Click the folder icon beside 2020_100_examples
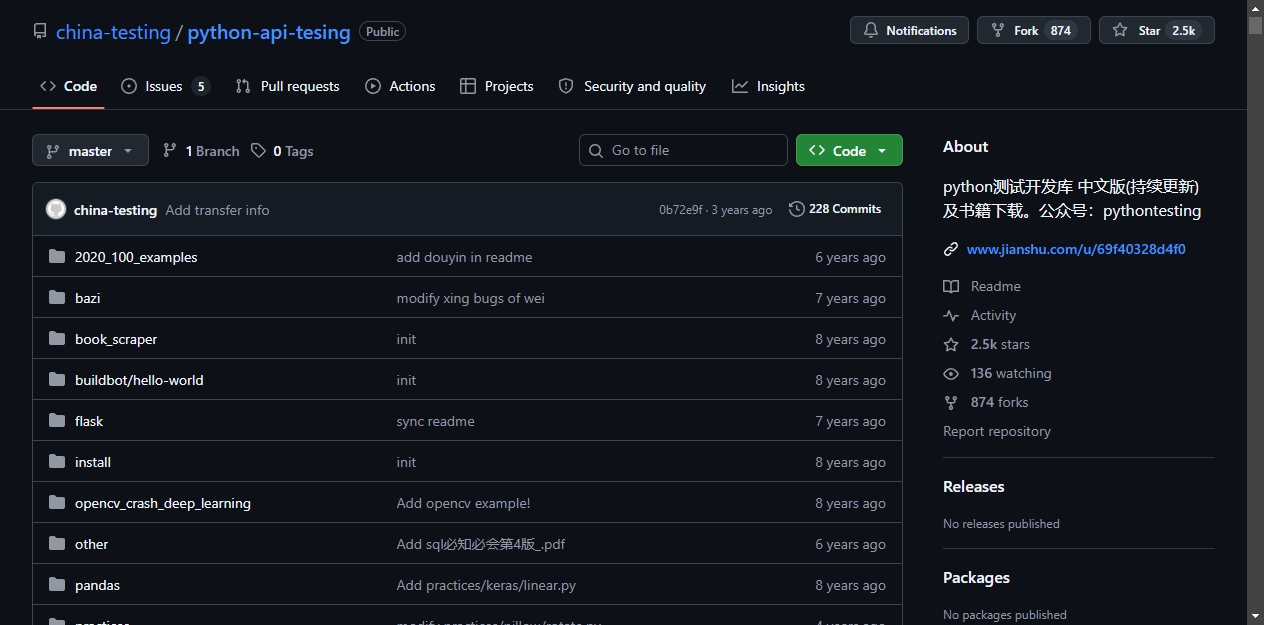 (x=57, y=257)
